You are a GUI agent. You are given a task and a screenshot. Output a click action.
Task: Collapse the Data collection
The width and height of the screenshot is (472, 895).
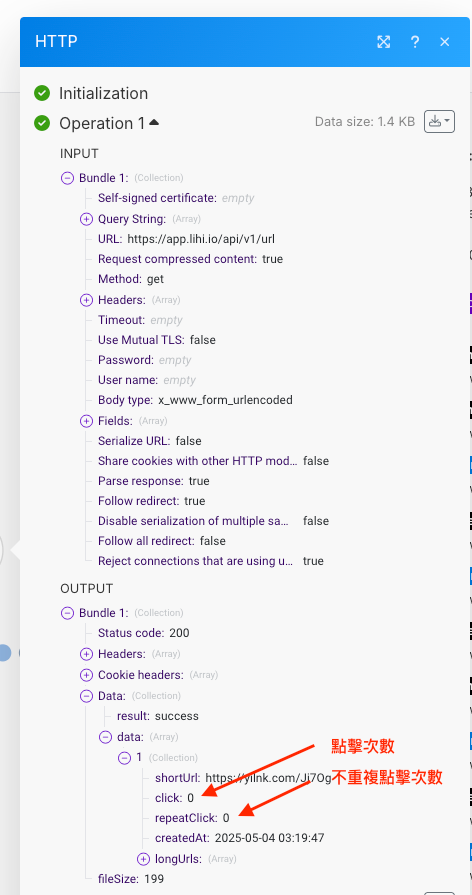[86, 696]
